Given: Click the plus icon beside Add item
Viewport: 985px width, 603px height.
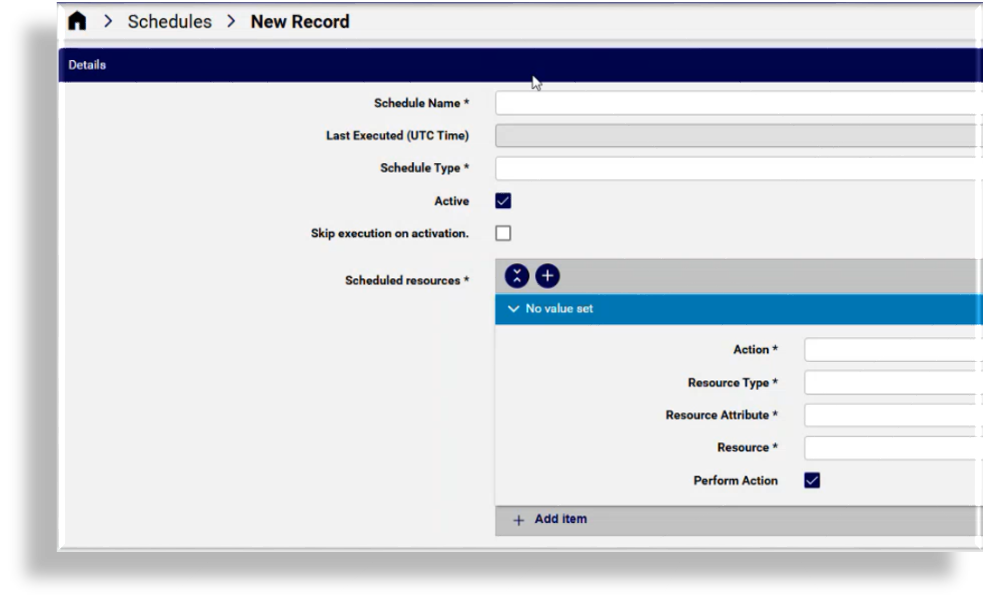Looking at the screenshot, I should pyautogui.click(x=518, y=519).
